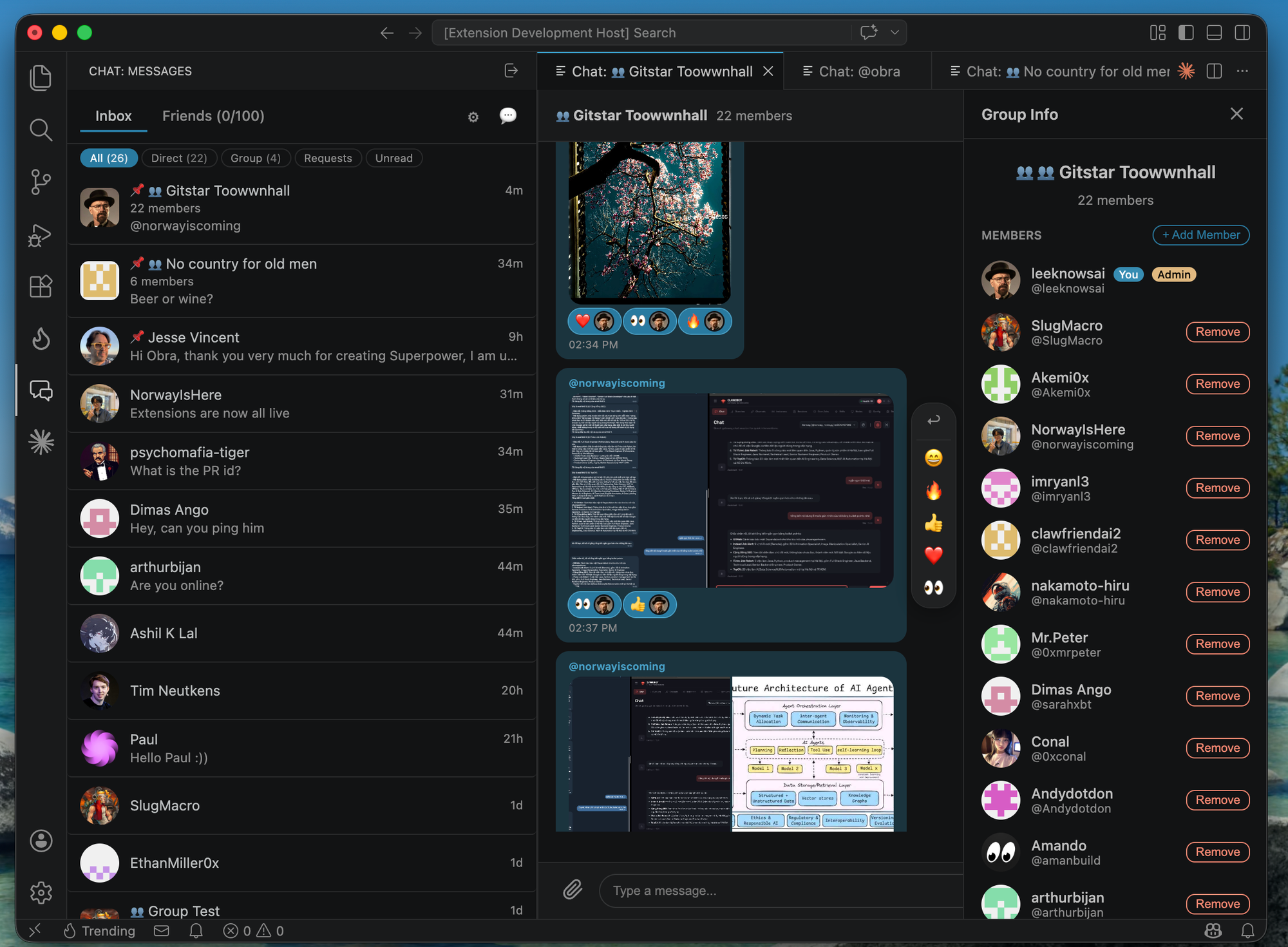Toggle the heart reaction in the reaction picker
The width and height of the screenshot is (1288, 947).
934,555
